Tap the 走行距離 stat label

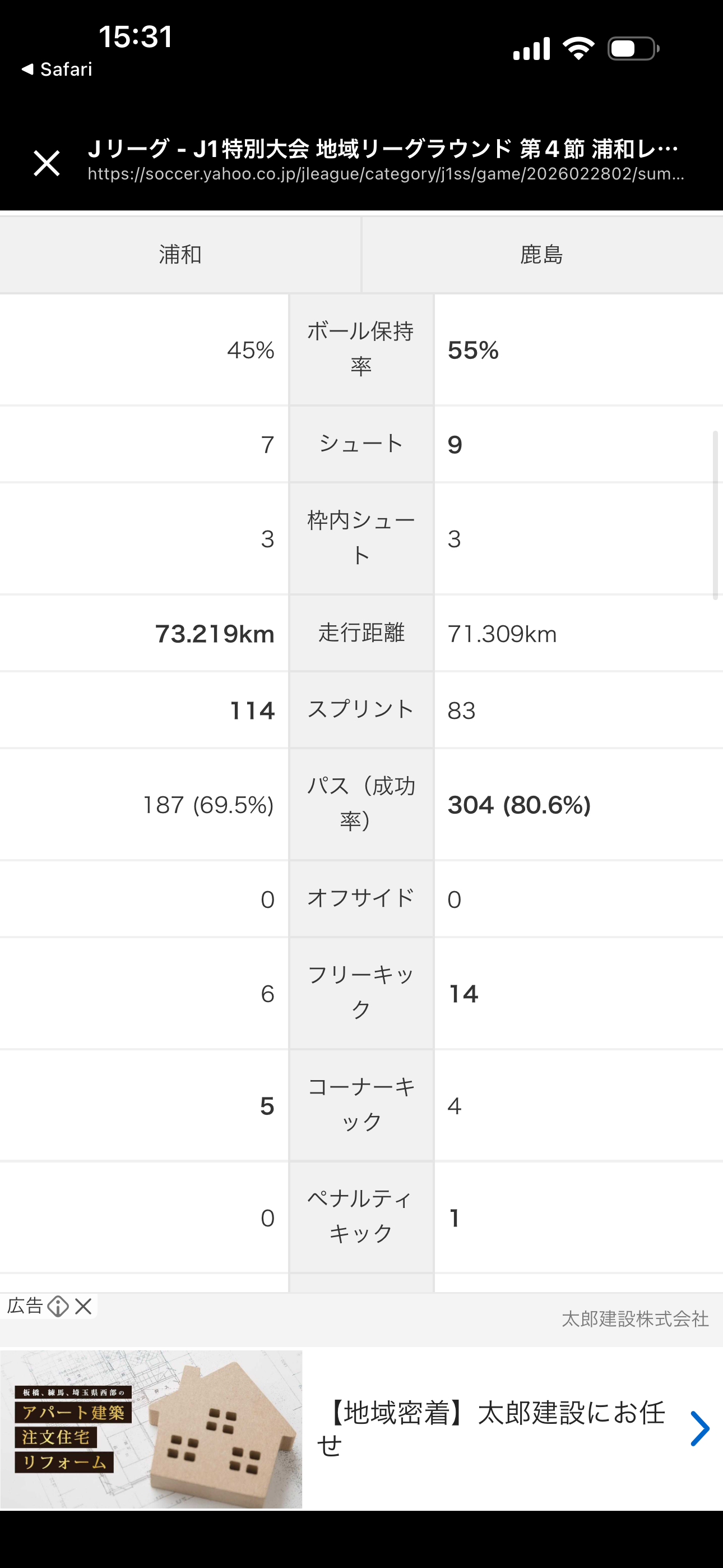361,633
